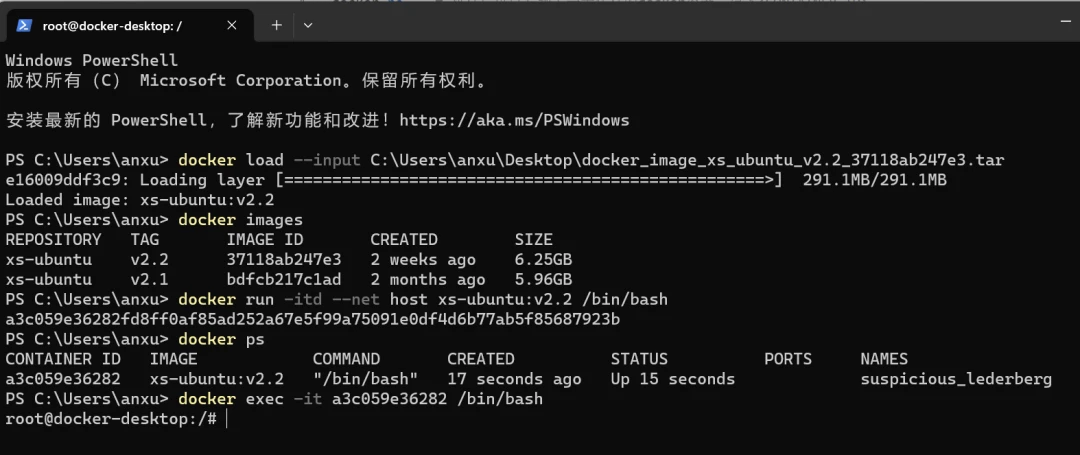Click the '2 months ago' value
1080x455 pixels.
click(428, 280)
